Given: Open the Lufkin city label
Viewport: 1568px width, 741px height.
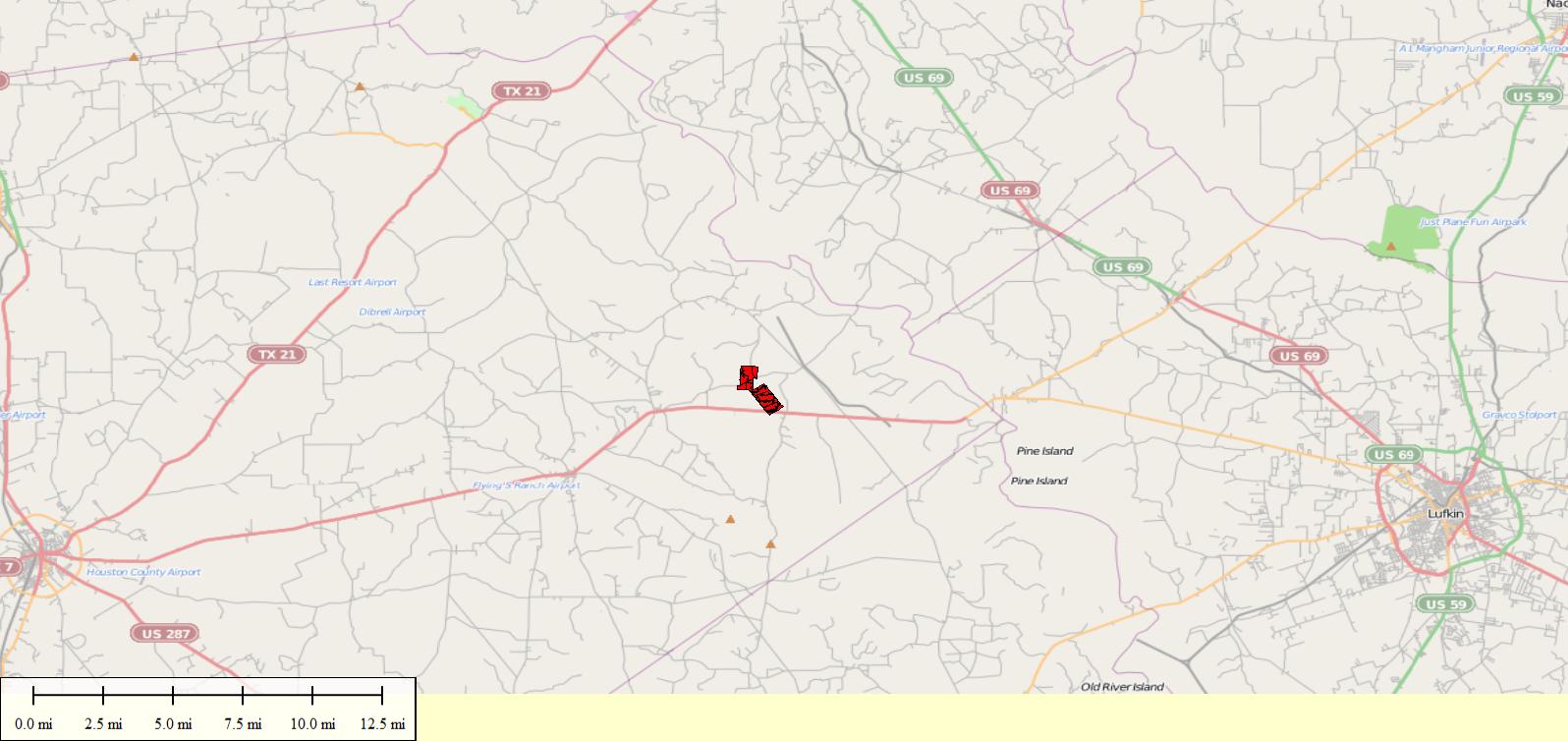Looking at the screenshot, I should tap(1445, 514).
